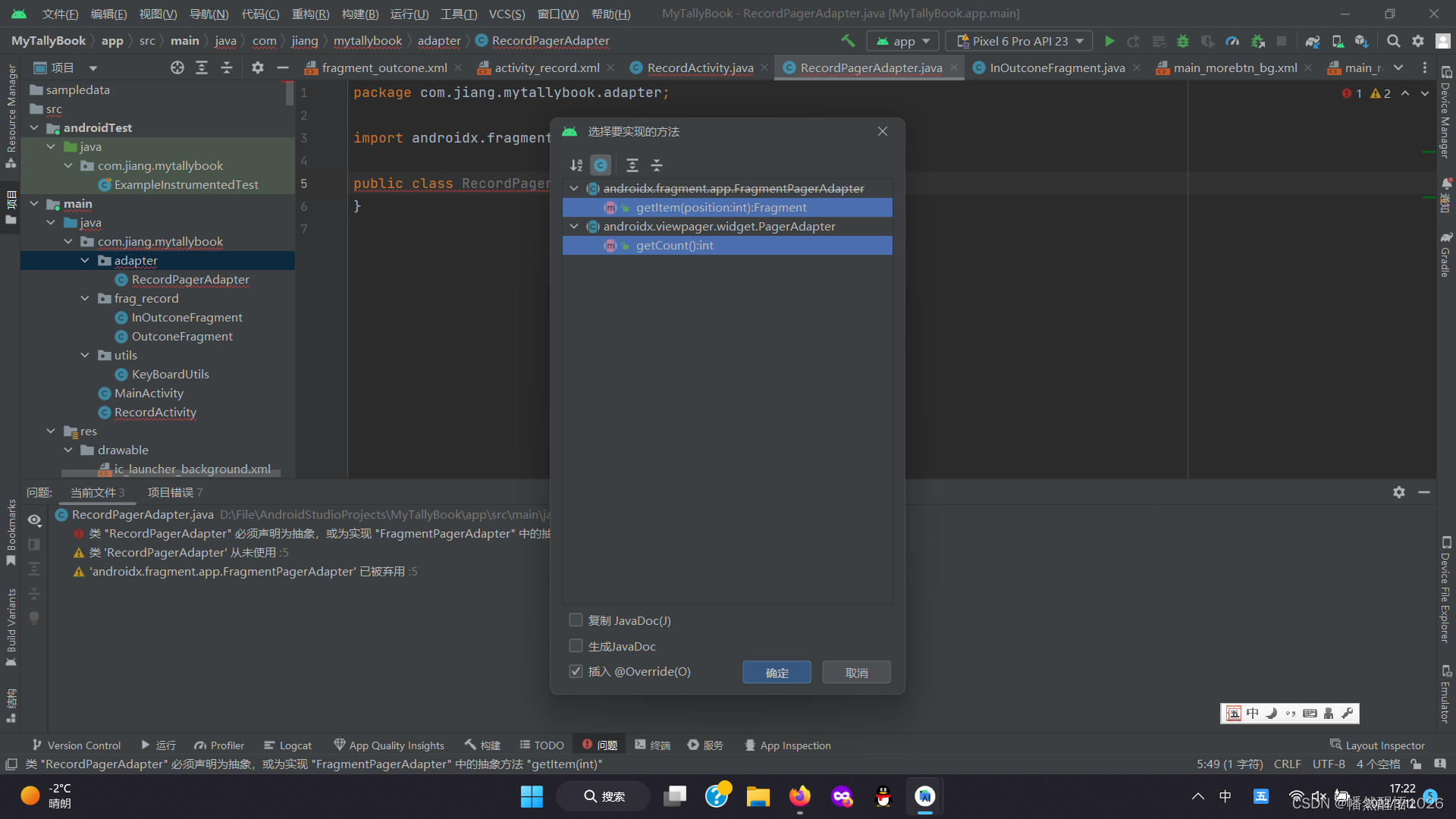Image resolution: width=1456 pixels, height=819 pixels.
Task: Click the 确定 button
Action: tap(777, 673)
